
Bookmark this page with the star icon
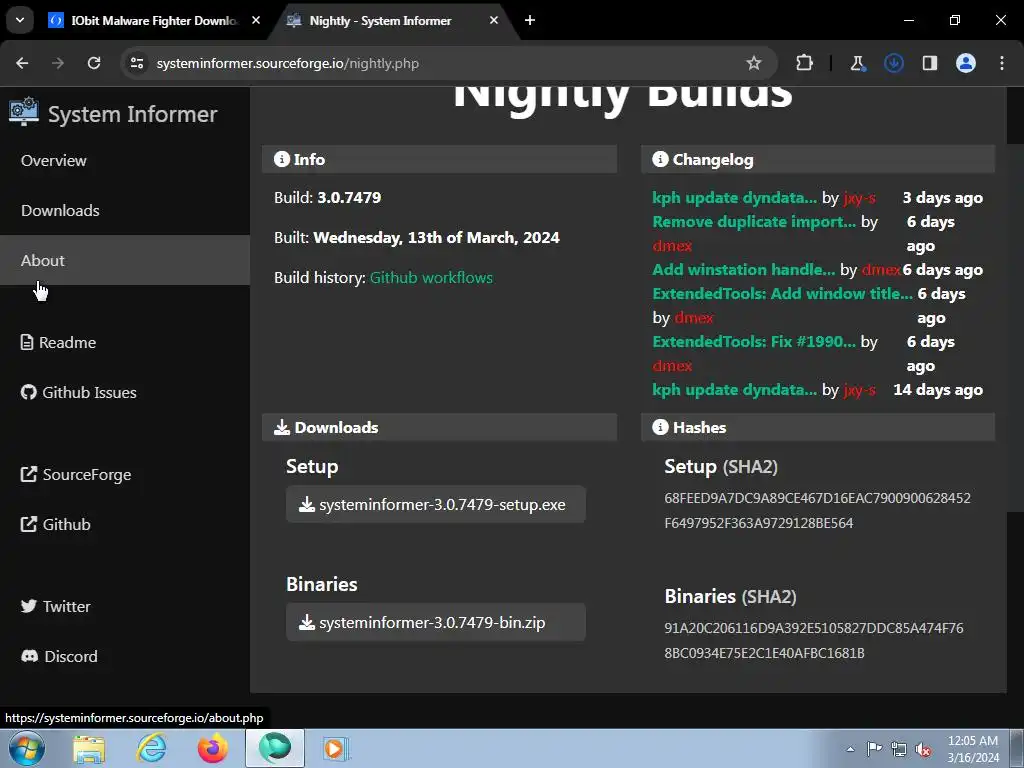click(754, 63)
